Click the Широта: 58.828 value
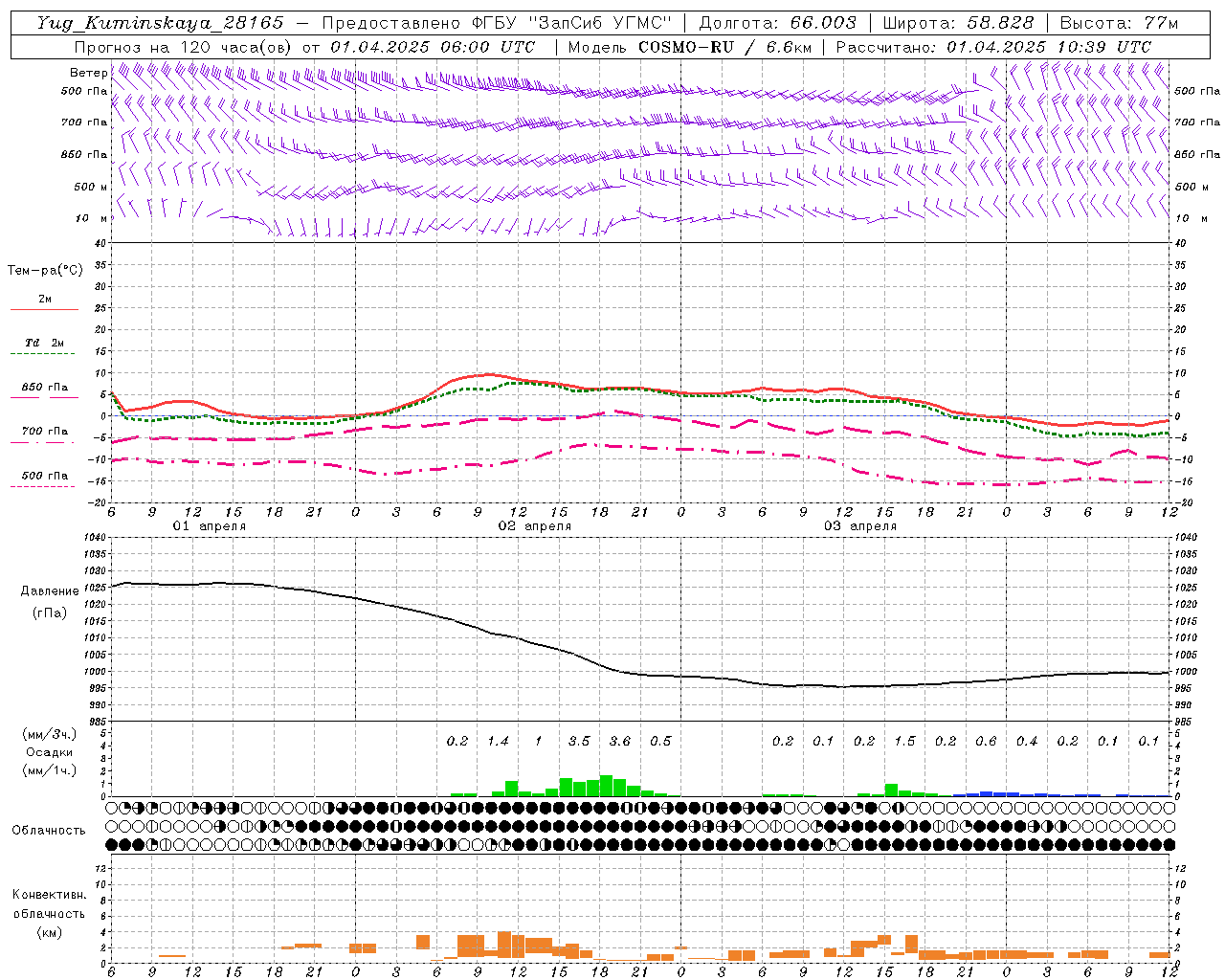The height and width of the screenshot is (980, 1225). click(x=958, y=23)
